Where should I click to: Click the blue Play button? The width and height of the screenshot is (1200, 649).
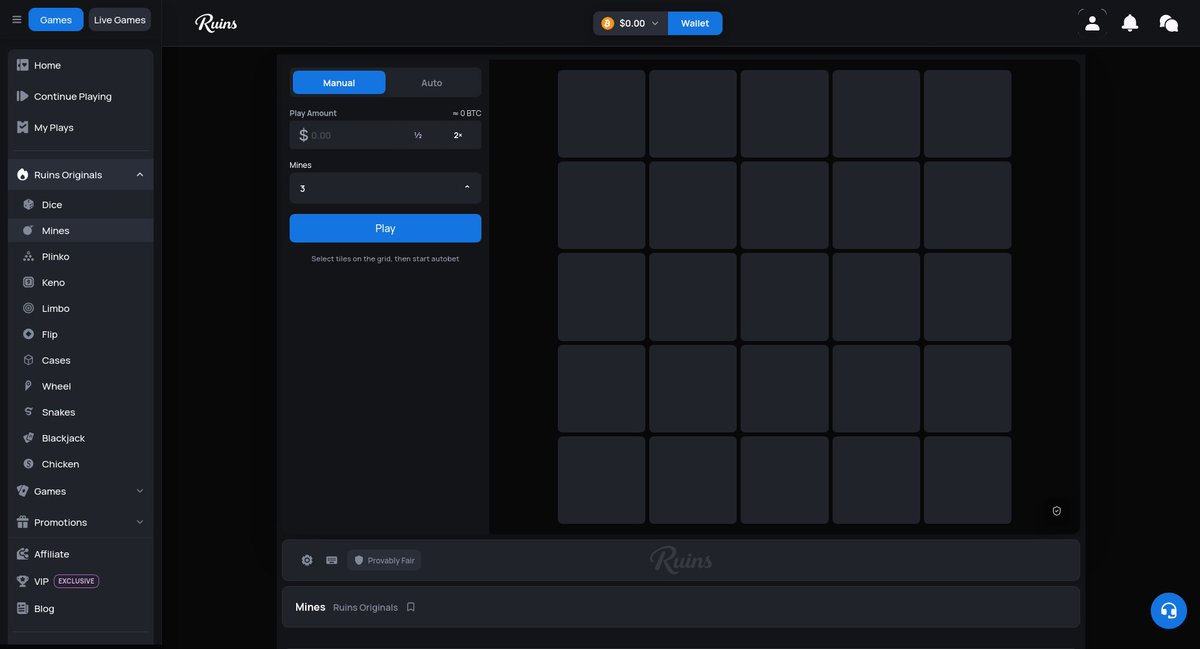[x=385, y=228]
